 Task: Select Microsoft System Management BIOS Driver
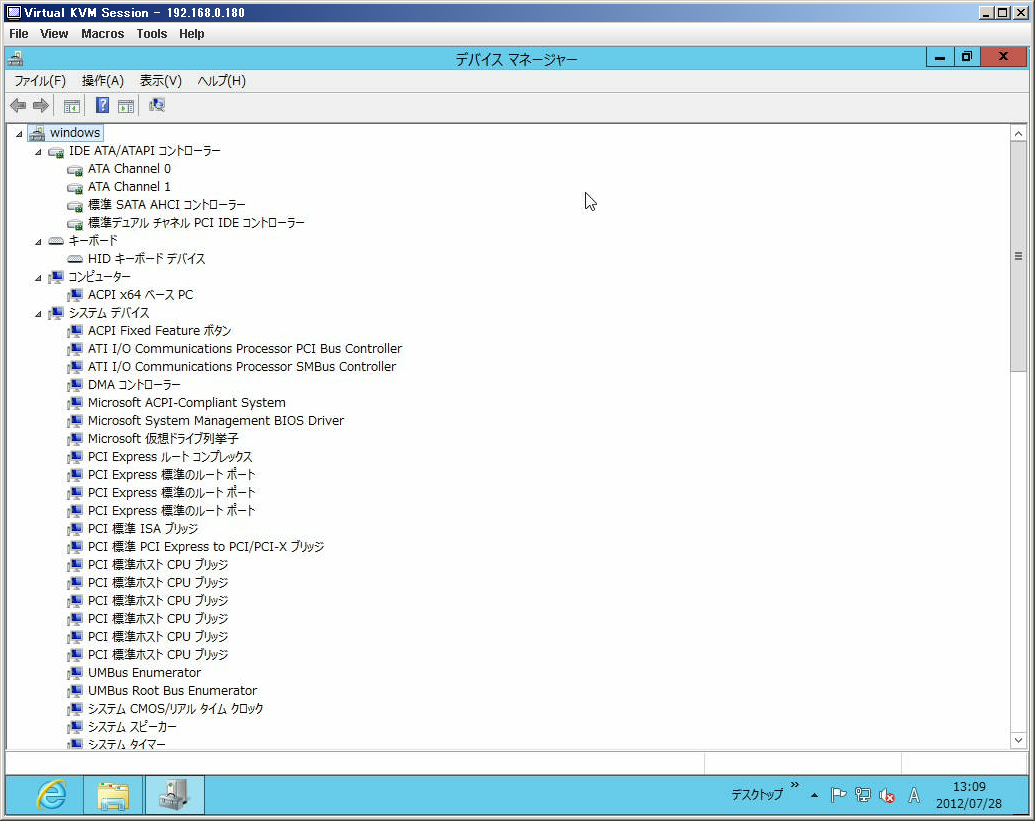(x=216, y=420)
